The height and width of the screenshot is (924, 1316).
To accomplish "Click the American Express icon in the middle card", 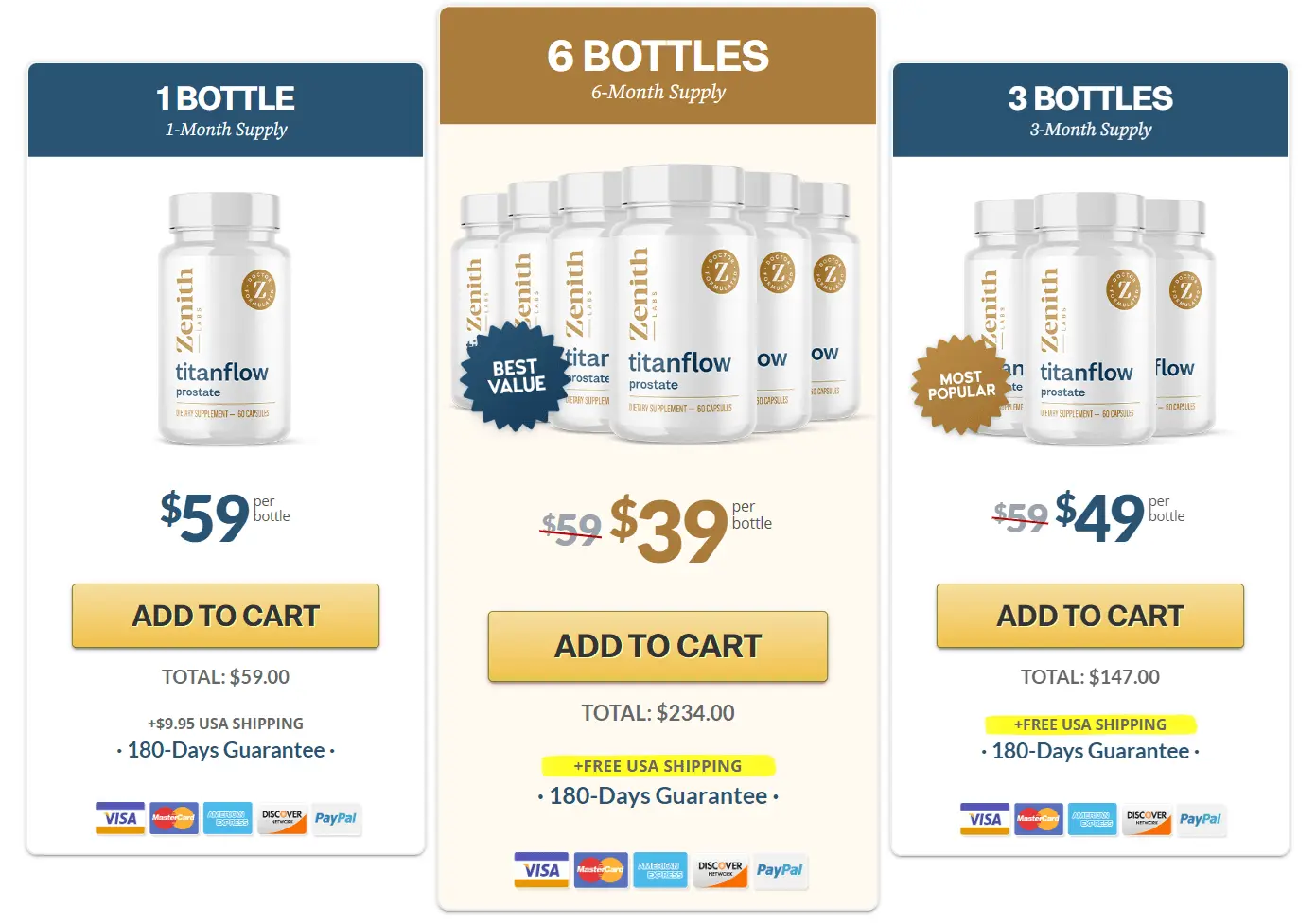I will point(660,870).
